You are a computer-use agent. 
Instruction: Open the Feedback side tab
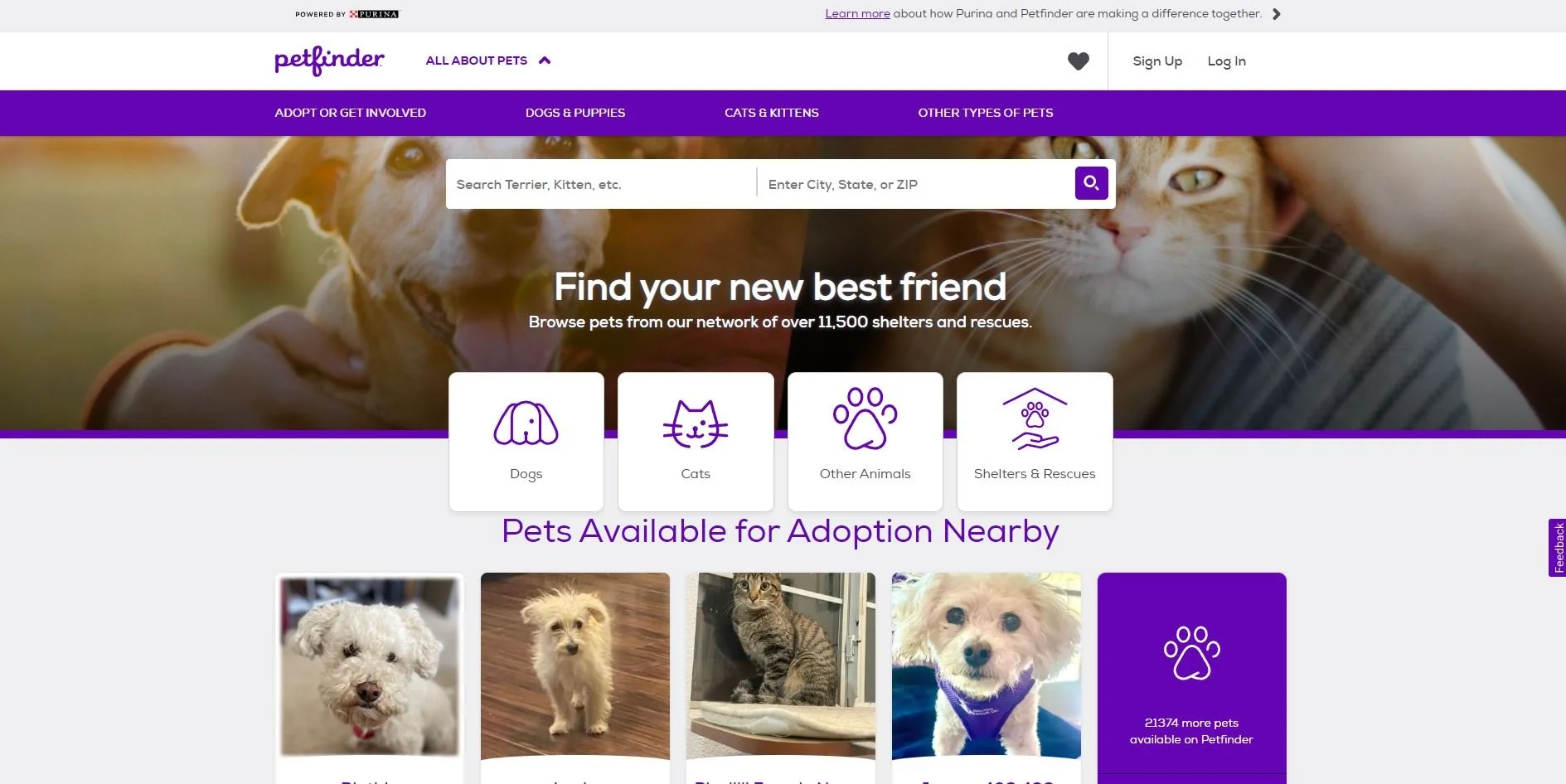1557,548
